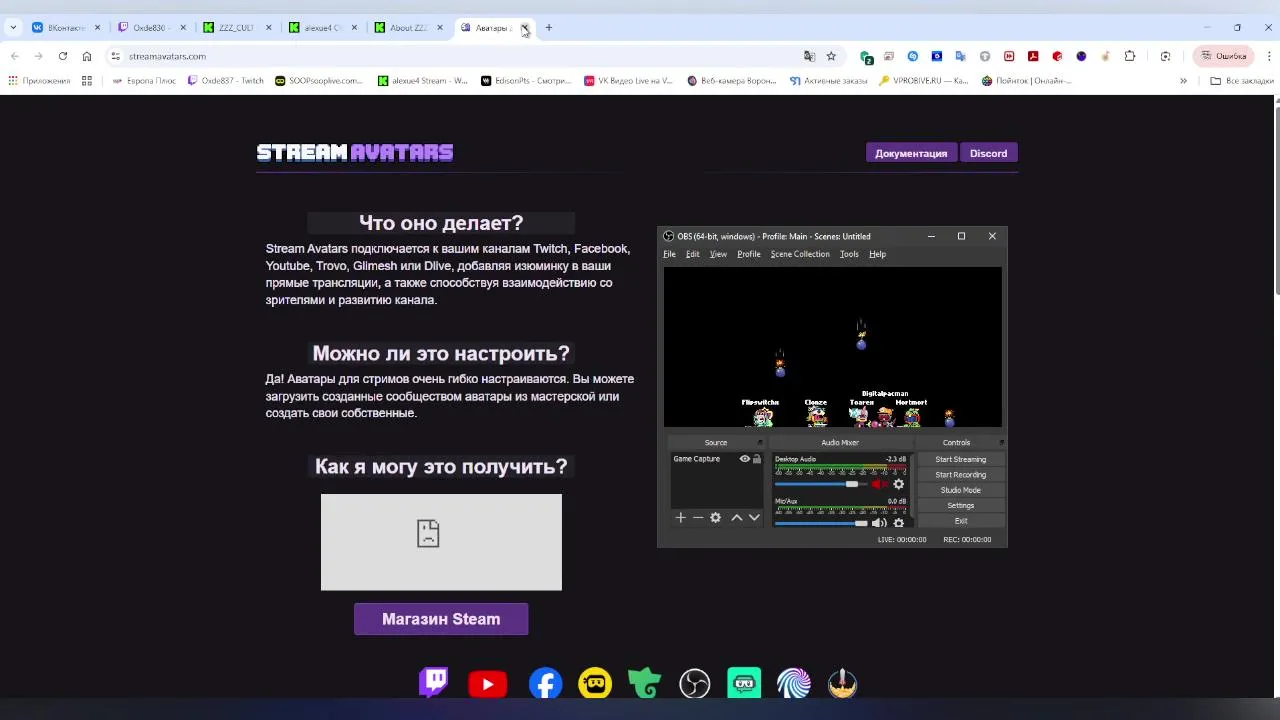Reload the current page
The image size is (1280, 720).
pyautogui.click(x=63, y=56)
